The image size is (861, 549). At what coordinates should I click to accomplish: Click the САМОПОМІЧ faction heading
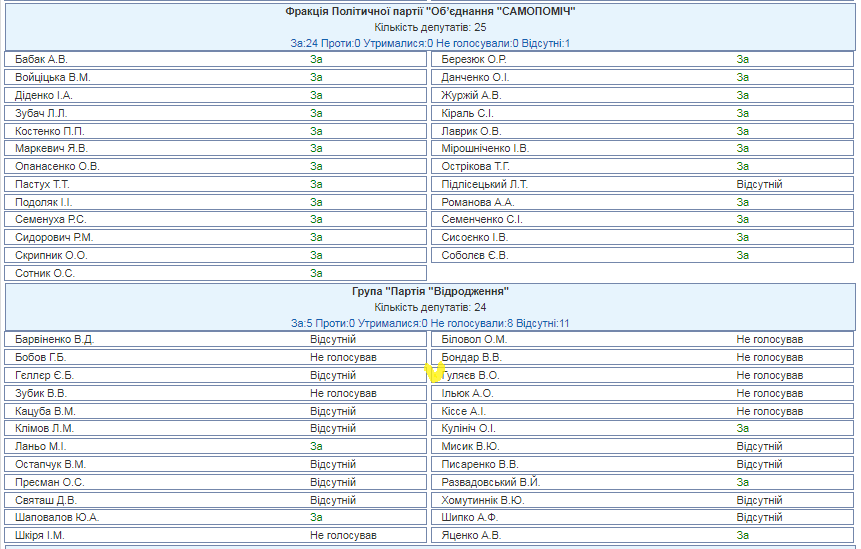point(430,12)
